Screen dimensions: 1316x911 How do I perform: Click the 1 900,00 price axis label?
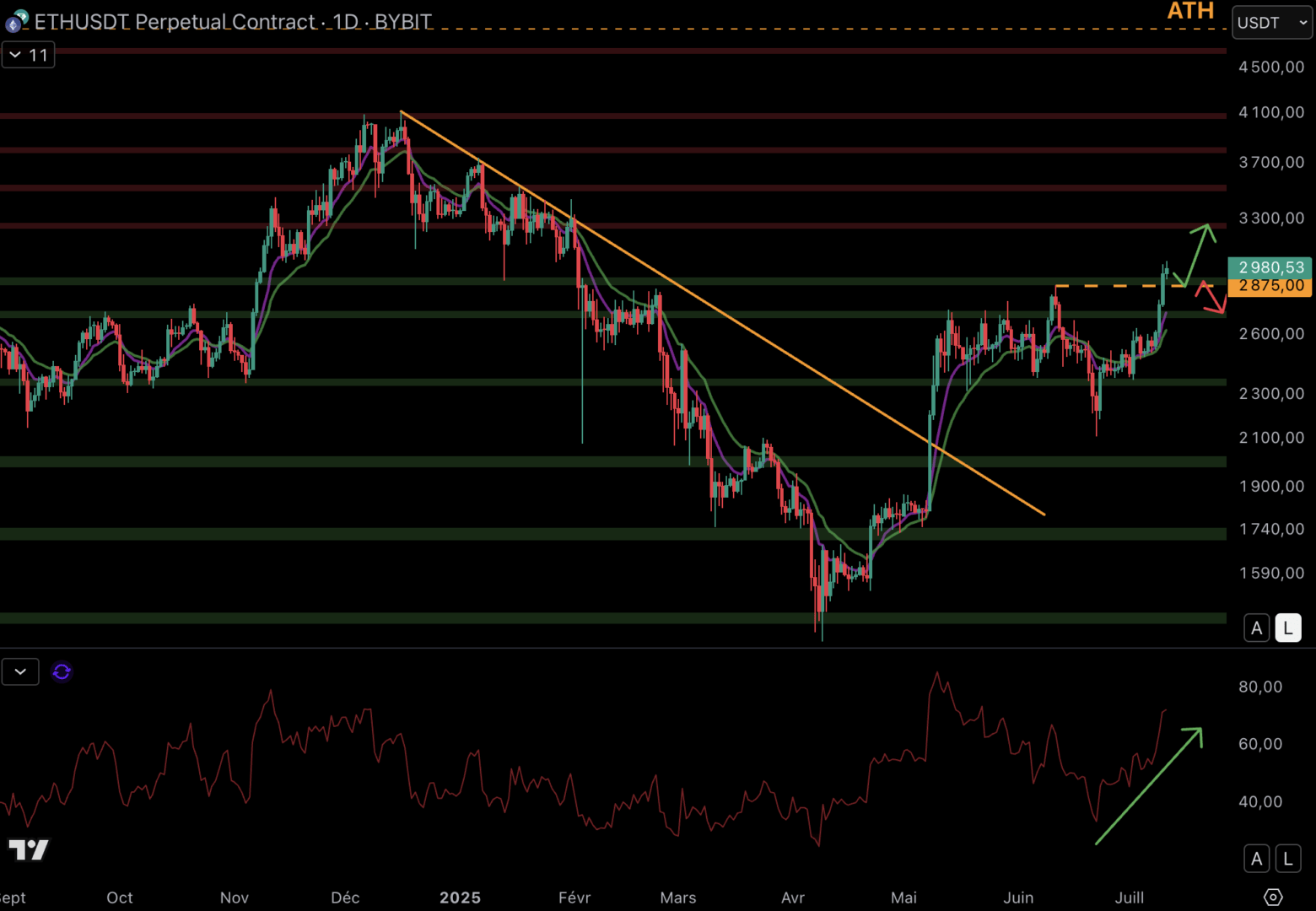[1271, 487]
